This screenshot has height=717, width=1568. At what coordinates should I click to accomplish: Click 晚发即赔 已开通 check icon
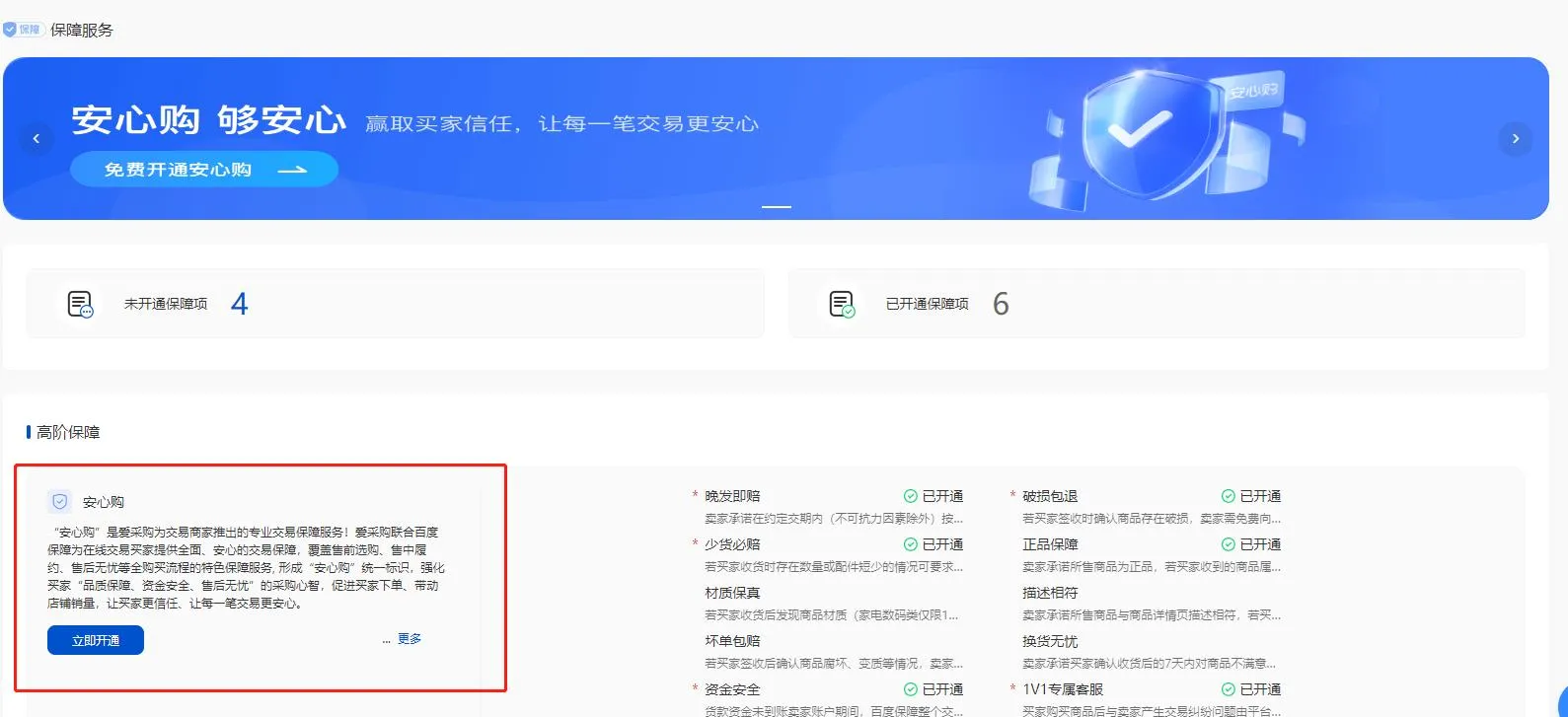911,496
